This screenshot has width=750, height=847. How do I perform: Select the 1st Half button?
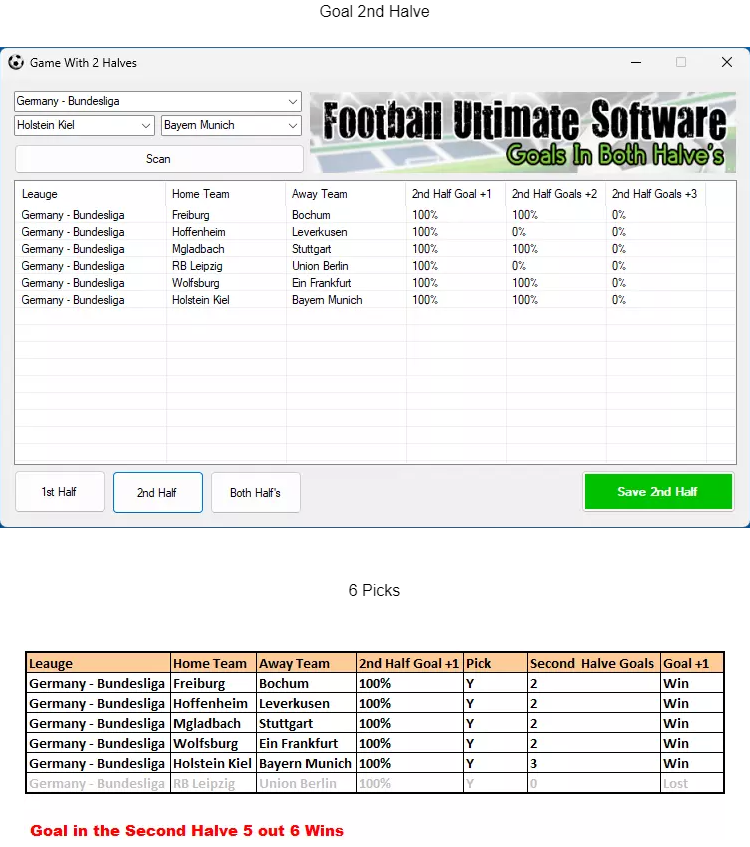point(59,492)
